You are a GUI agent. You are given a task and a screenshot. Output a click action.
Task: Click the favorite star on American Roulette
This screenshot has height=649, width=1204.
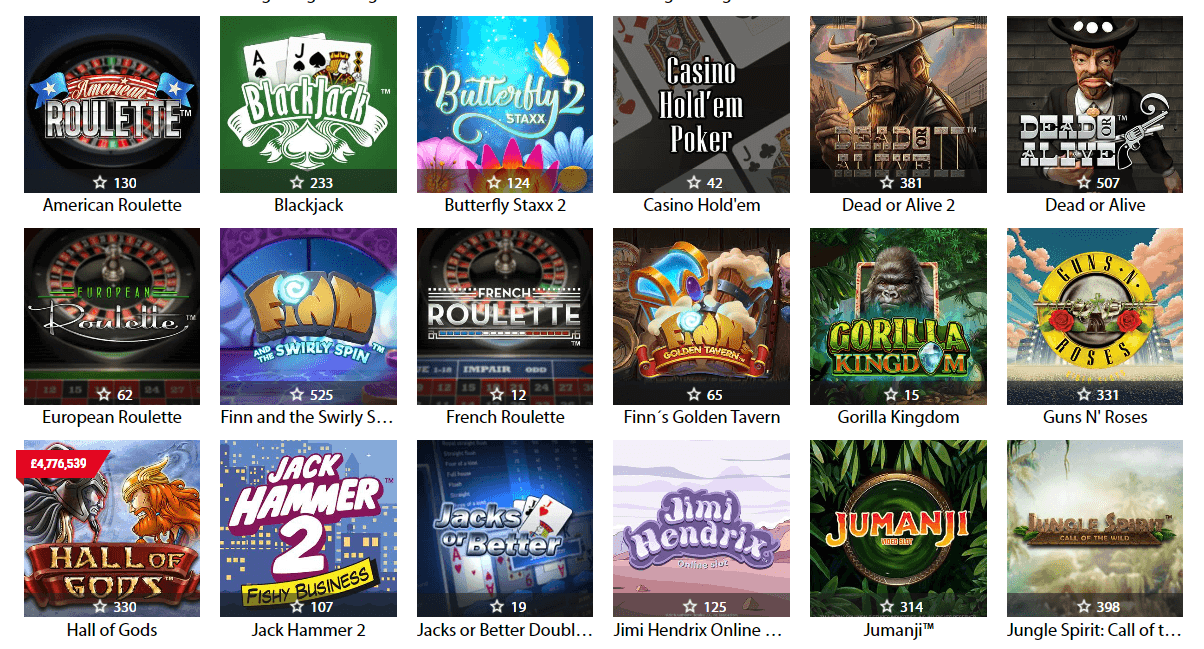[101, 183]
